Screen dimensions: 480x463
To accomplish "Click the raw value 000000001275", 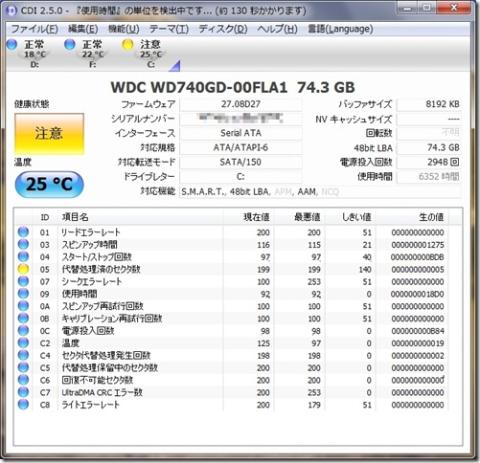I will (x=418, y=245).
